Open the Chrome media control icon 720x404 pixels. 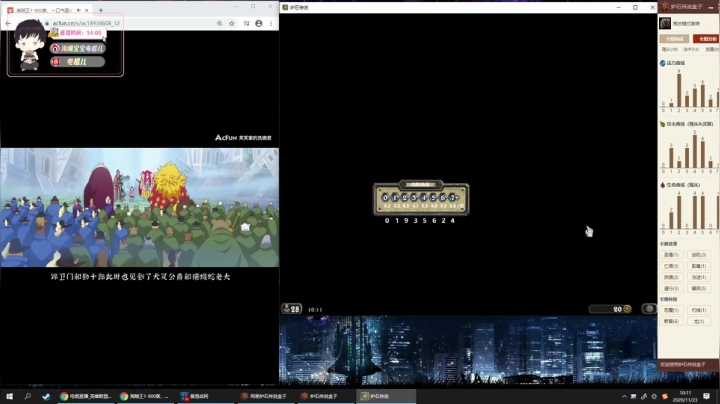click(246, 23)
